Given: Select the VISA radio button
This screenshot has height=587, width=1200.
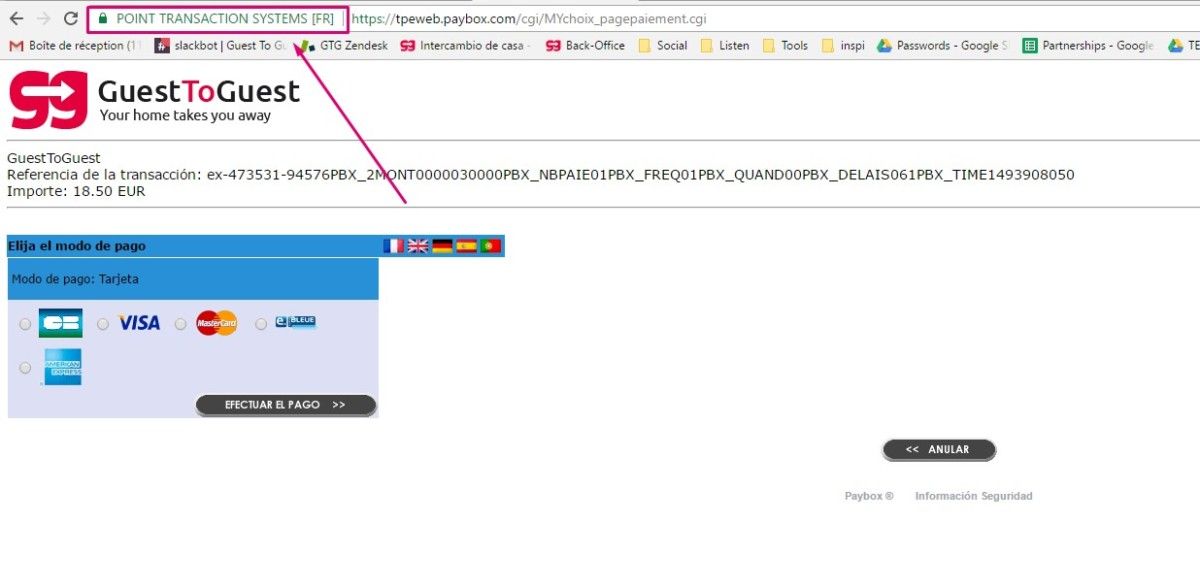Looking at the screenshot, I should 103,324.
